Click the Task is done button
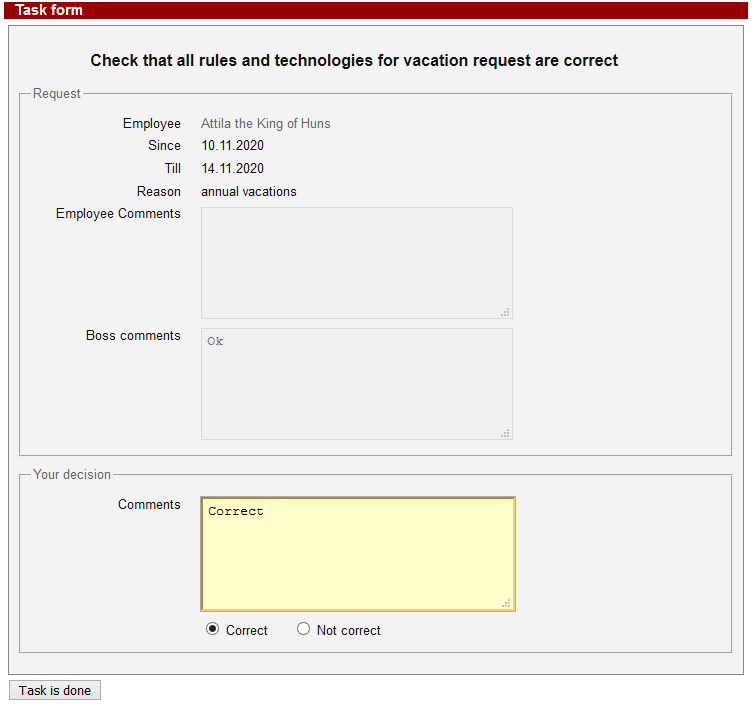754x706 pixels. (55, 690)
